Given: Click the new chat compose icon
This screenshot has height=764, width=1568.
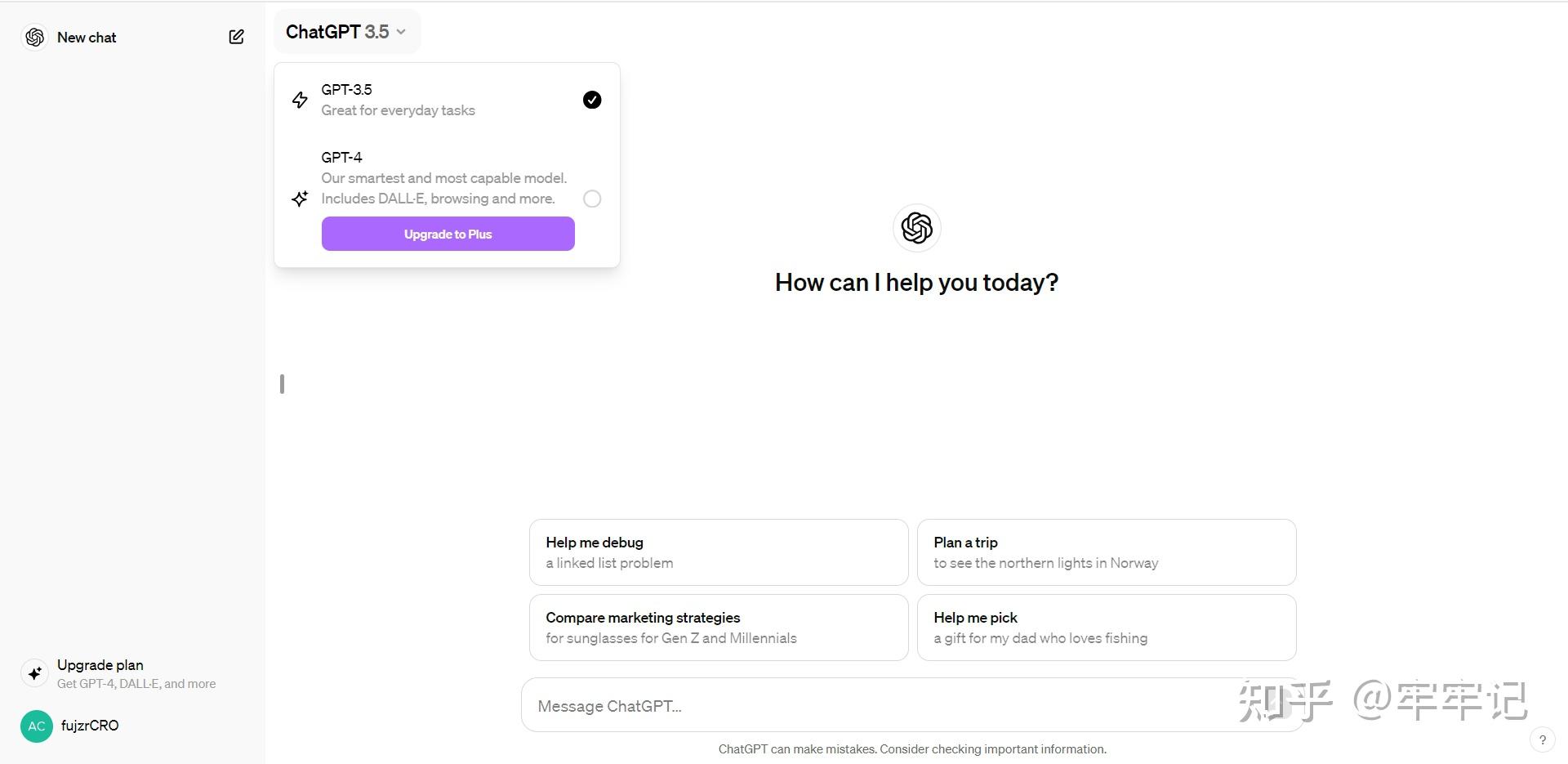Looking at the screenshot, I should click(x=236, y=37).
